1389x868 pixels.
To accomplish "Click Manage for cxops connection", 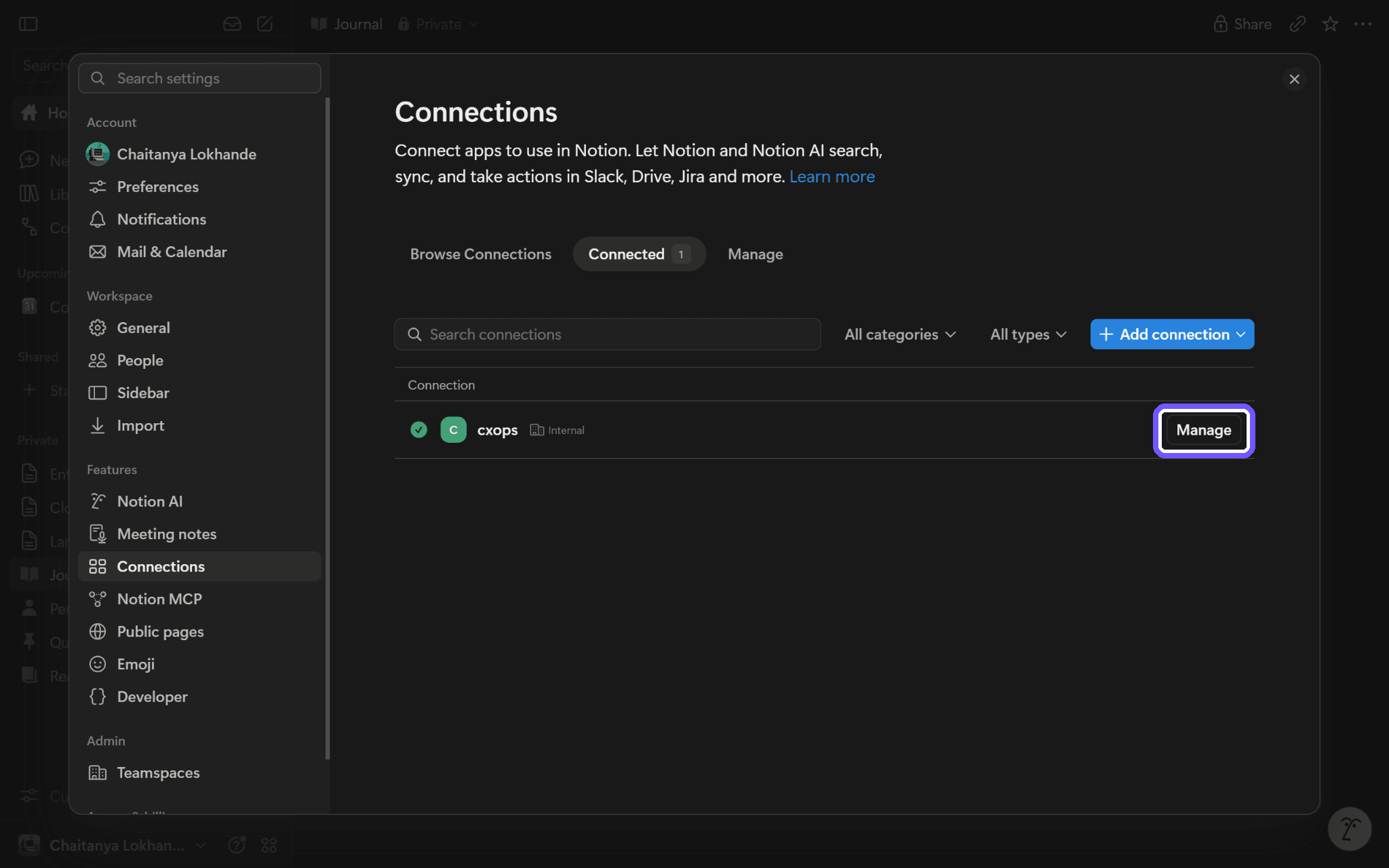I will [x=1204, y=430].
